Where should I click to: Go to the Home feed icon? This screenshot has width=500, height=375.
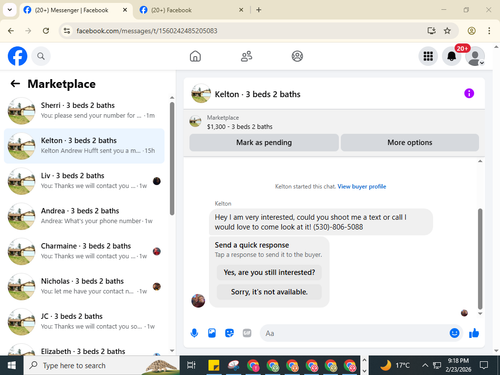point(195,56)
